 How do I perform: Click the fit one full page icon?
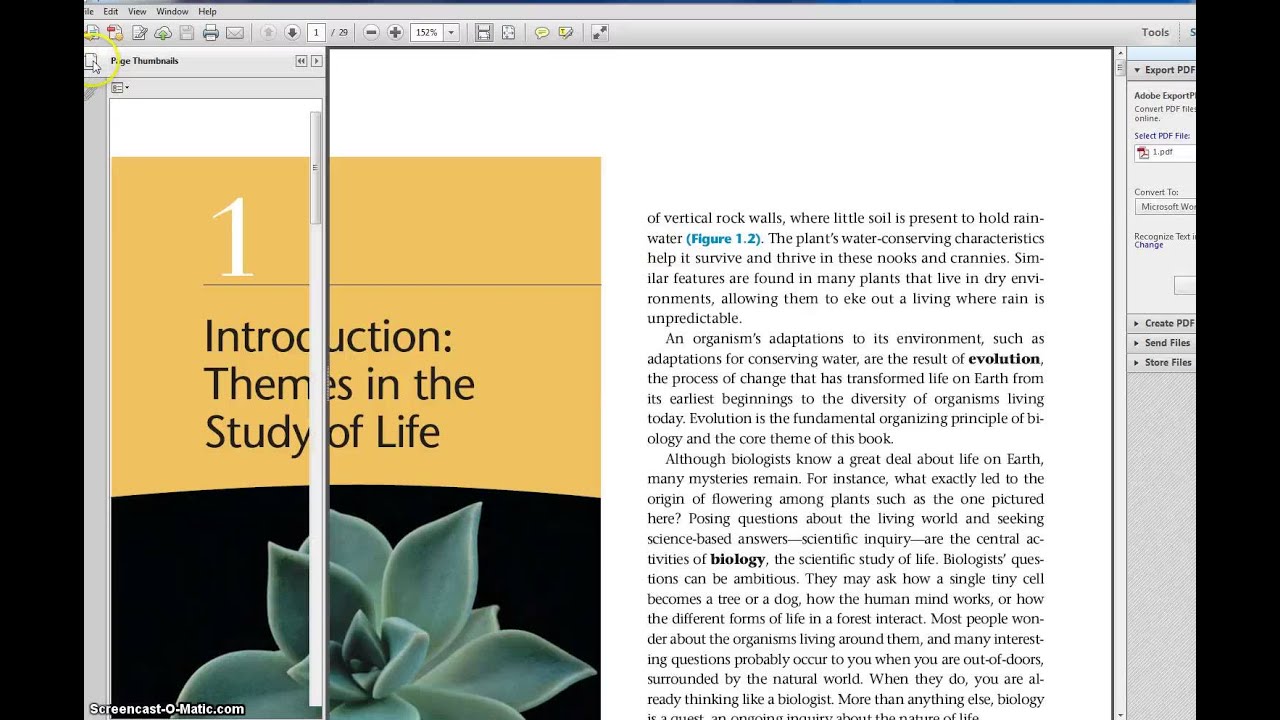click(508, 33)
